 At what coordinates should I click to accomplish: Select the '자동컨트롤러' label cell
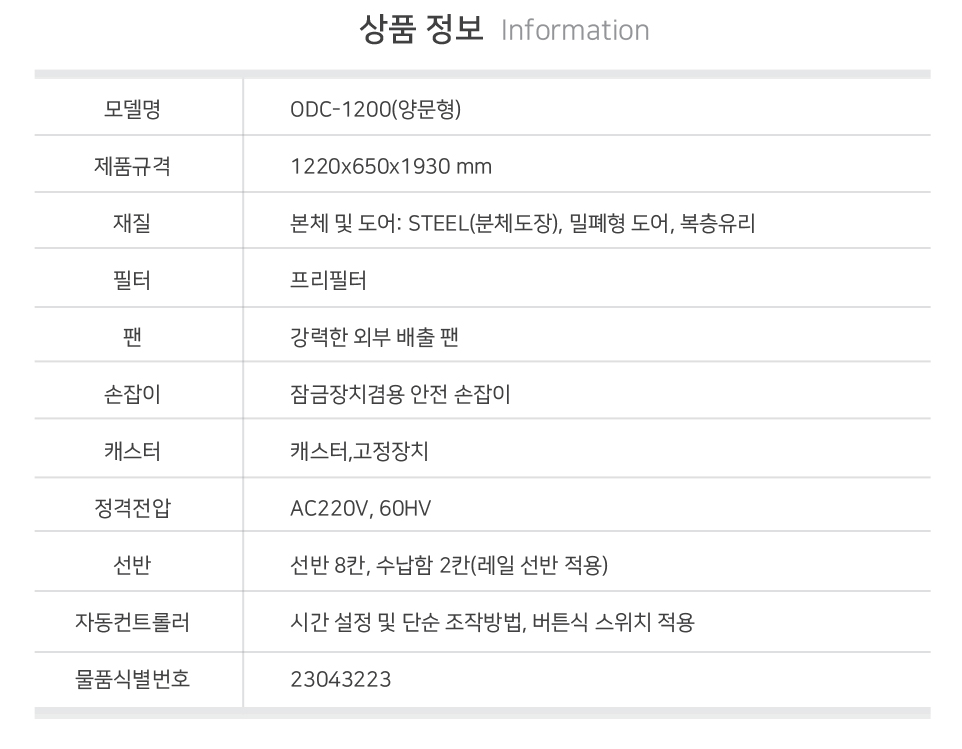tap(131, 623)
